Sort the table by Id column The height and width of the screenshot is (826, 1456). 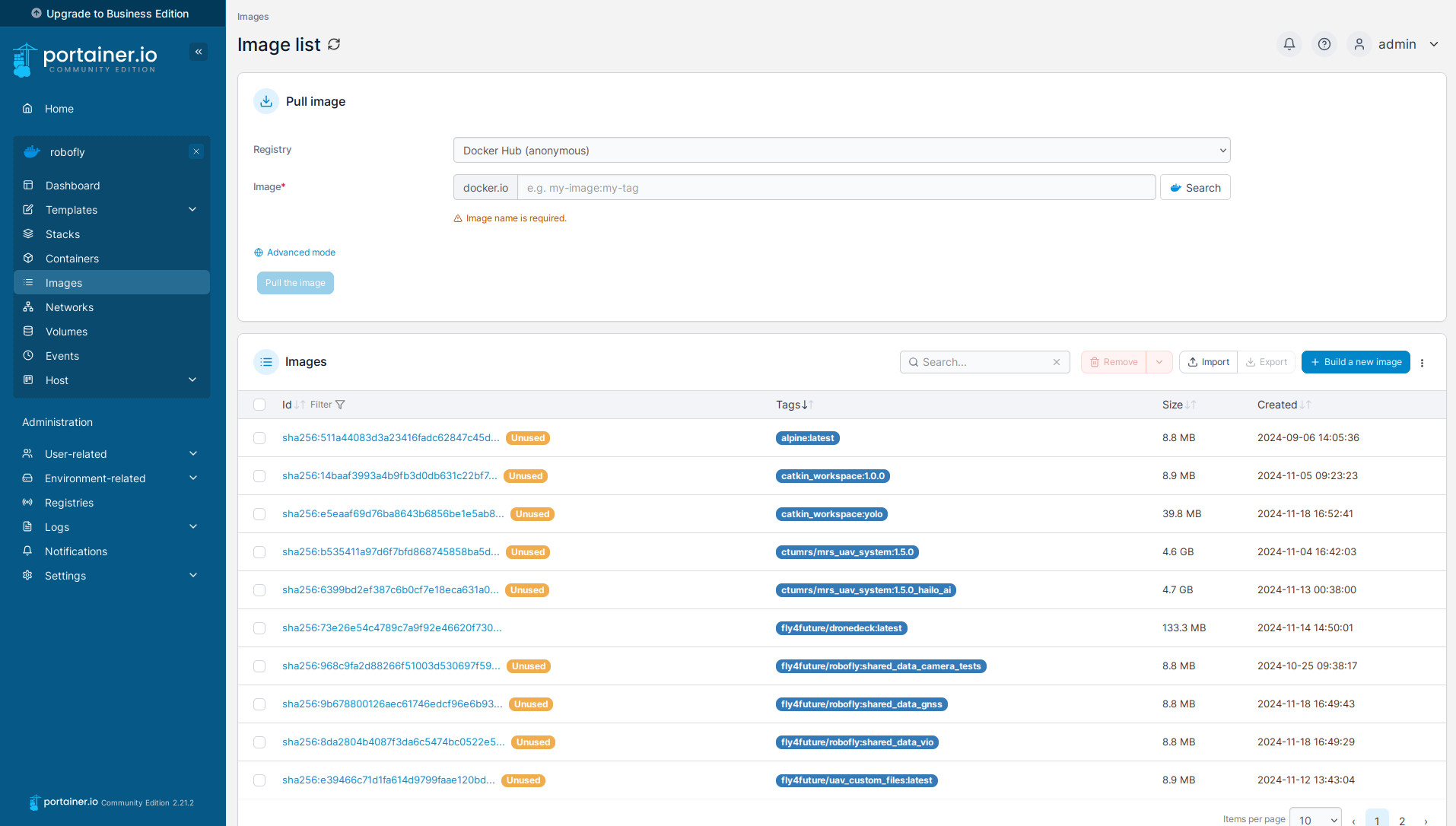click(294, 405)
